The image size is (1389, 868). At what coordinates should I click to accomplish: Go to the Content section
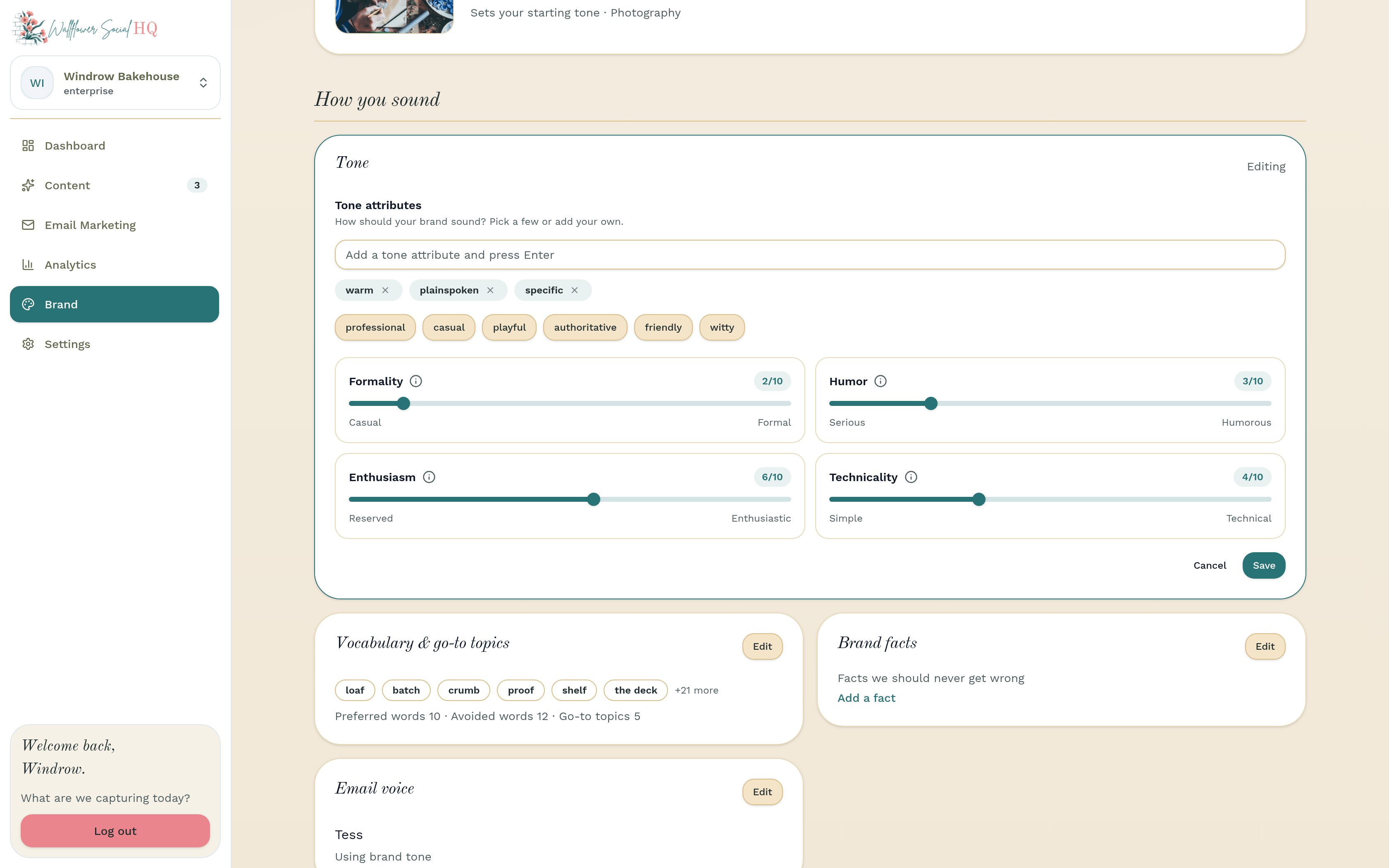point(114,186)
